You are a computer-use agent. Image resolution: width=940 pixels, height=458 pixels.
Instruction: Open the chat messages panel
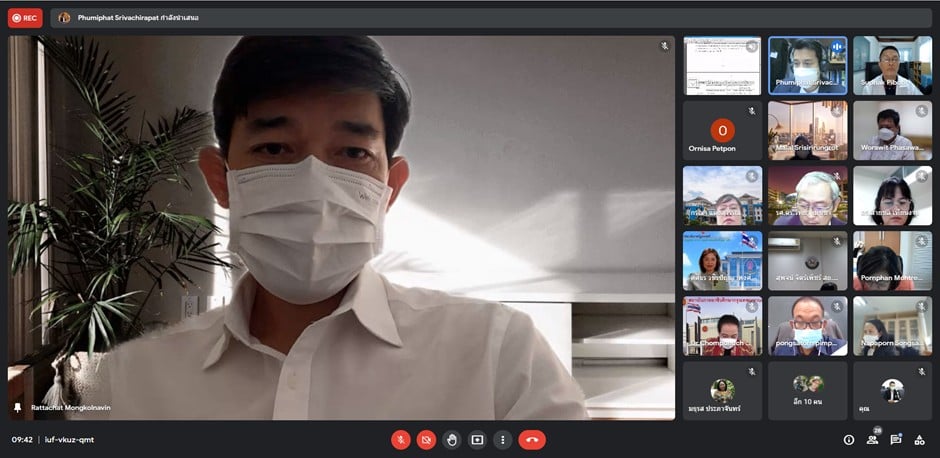pyautogui.click(x=896, y=439)
